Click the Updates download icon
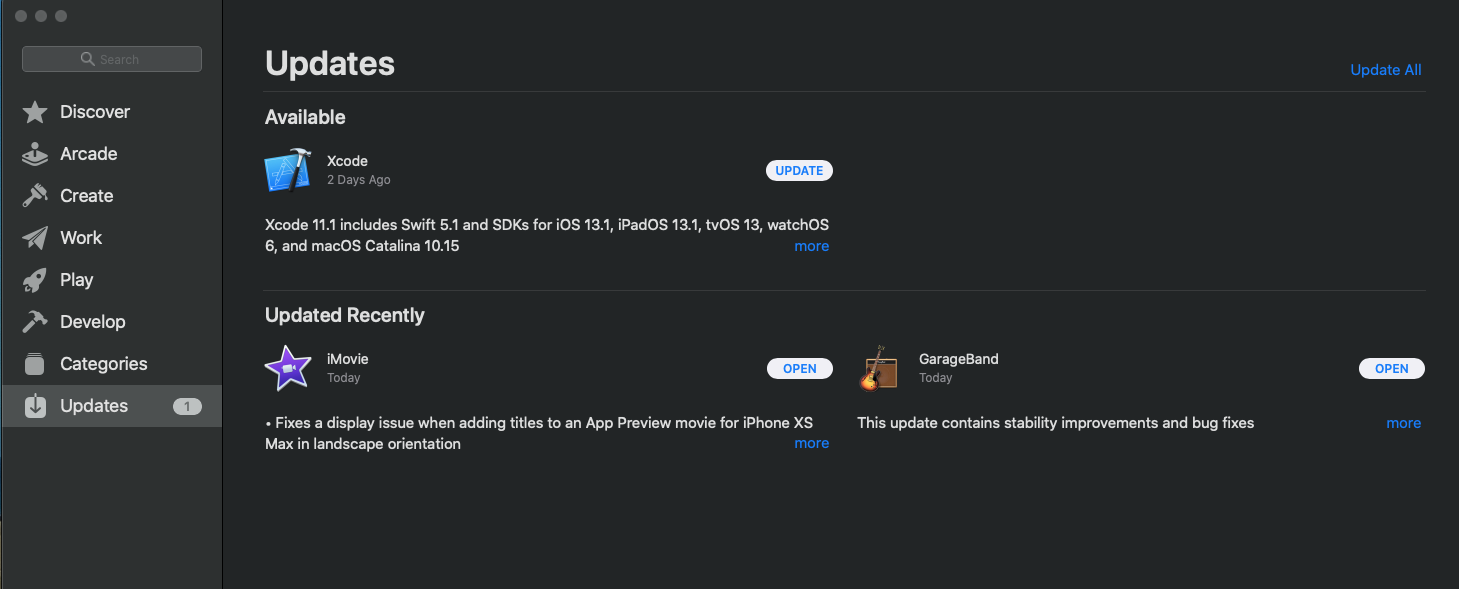This screenshot has height=589, width=1459. (x=35, y=406)
